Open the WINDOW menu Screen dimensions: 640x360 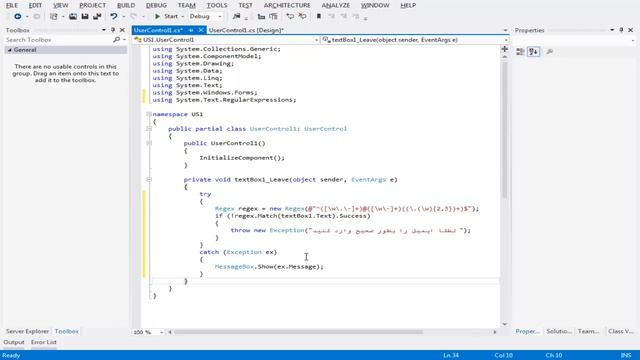[375, 5]
